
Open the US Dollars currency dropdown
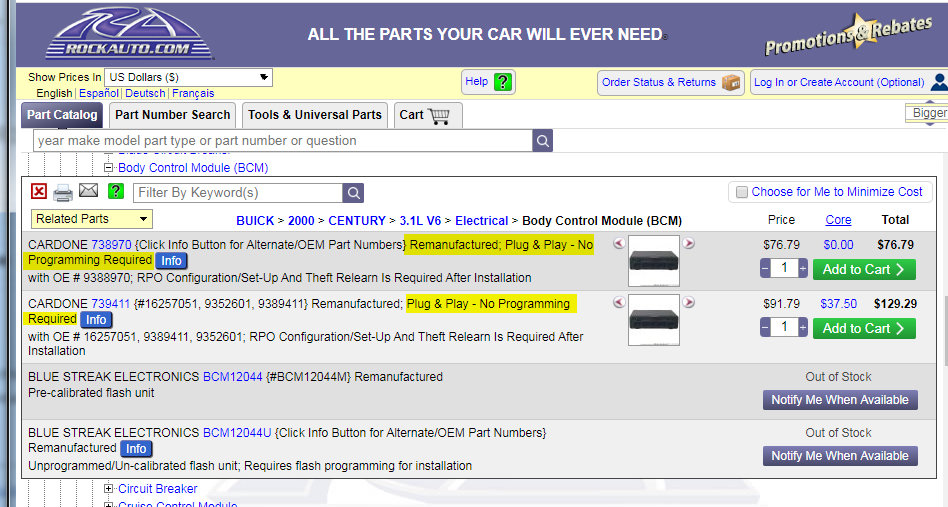coord(188,77)
